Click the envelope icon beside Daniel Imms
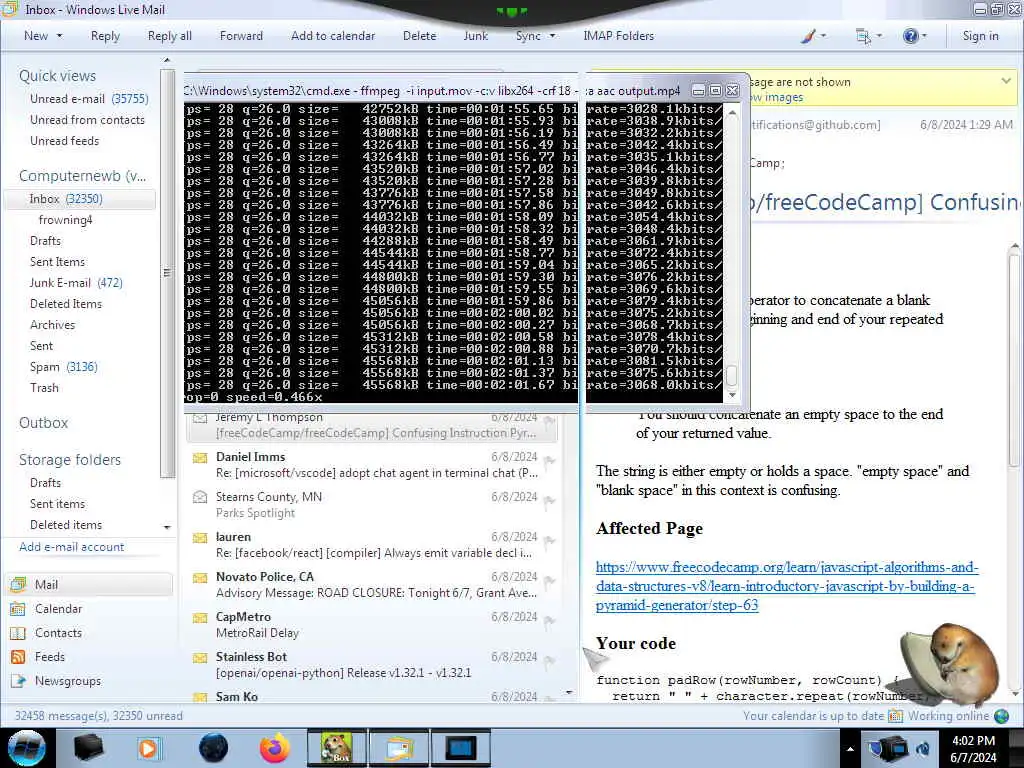The image size is (1024, 768). coord(200,458)
